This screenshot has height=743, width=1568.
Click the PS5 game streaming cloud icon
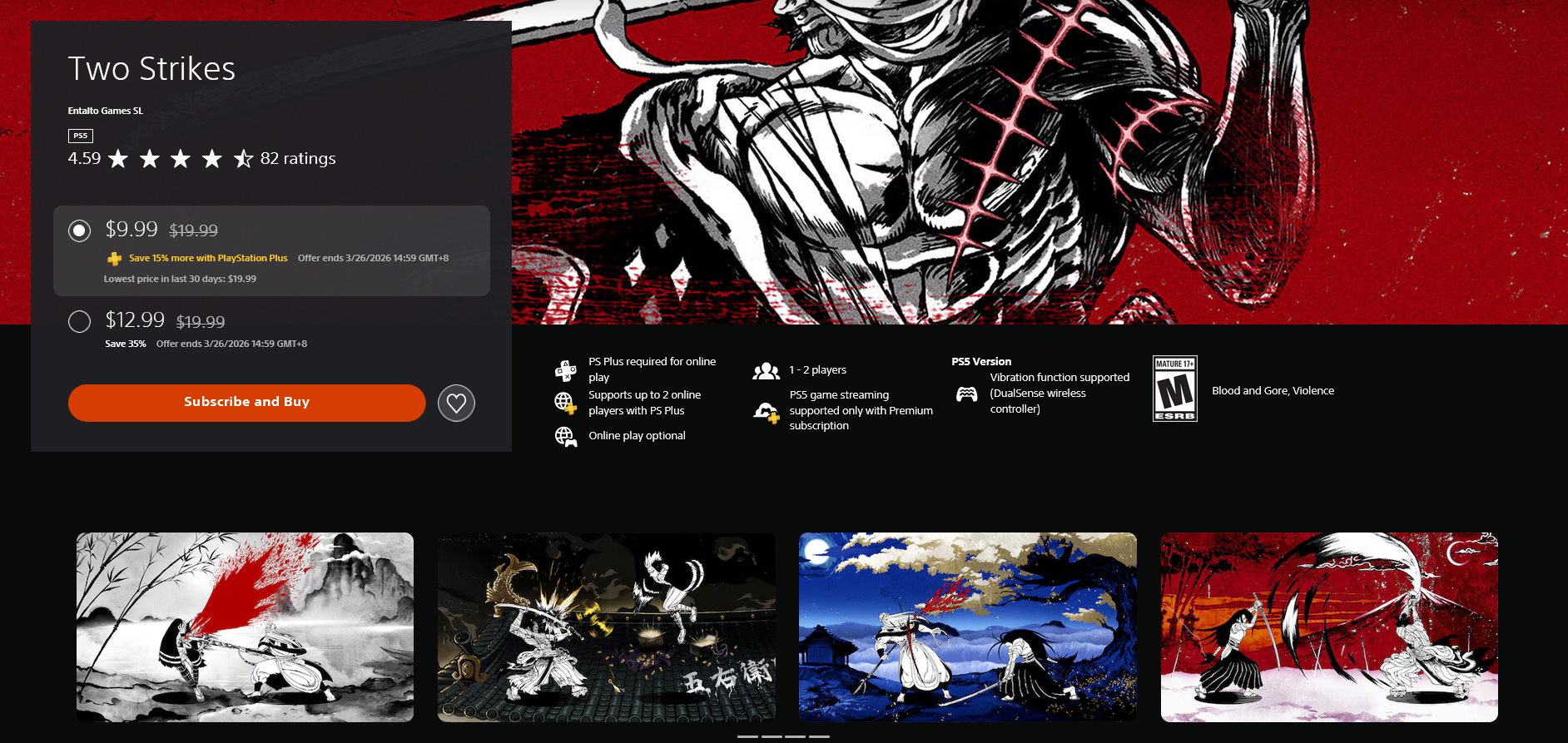coord(766,411)
